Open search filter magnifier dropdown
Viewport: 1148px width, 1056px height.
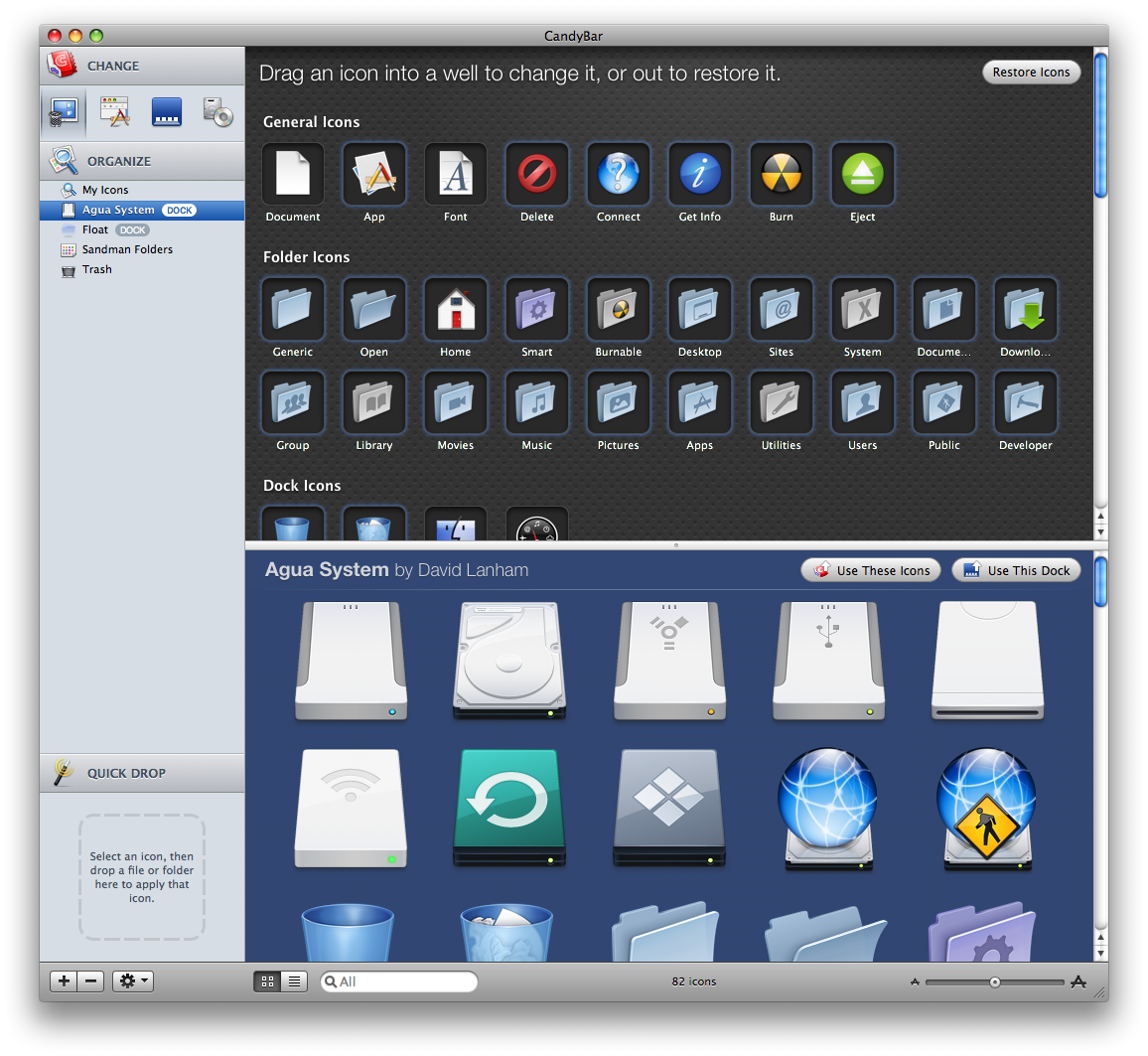[332, 981]
